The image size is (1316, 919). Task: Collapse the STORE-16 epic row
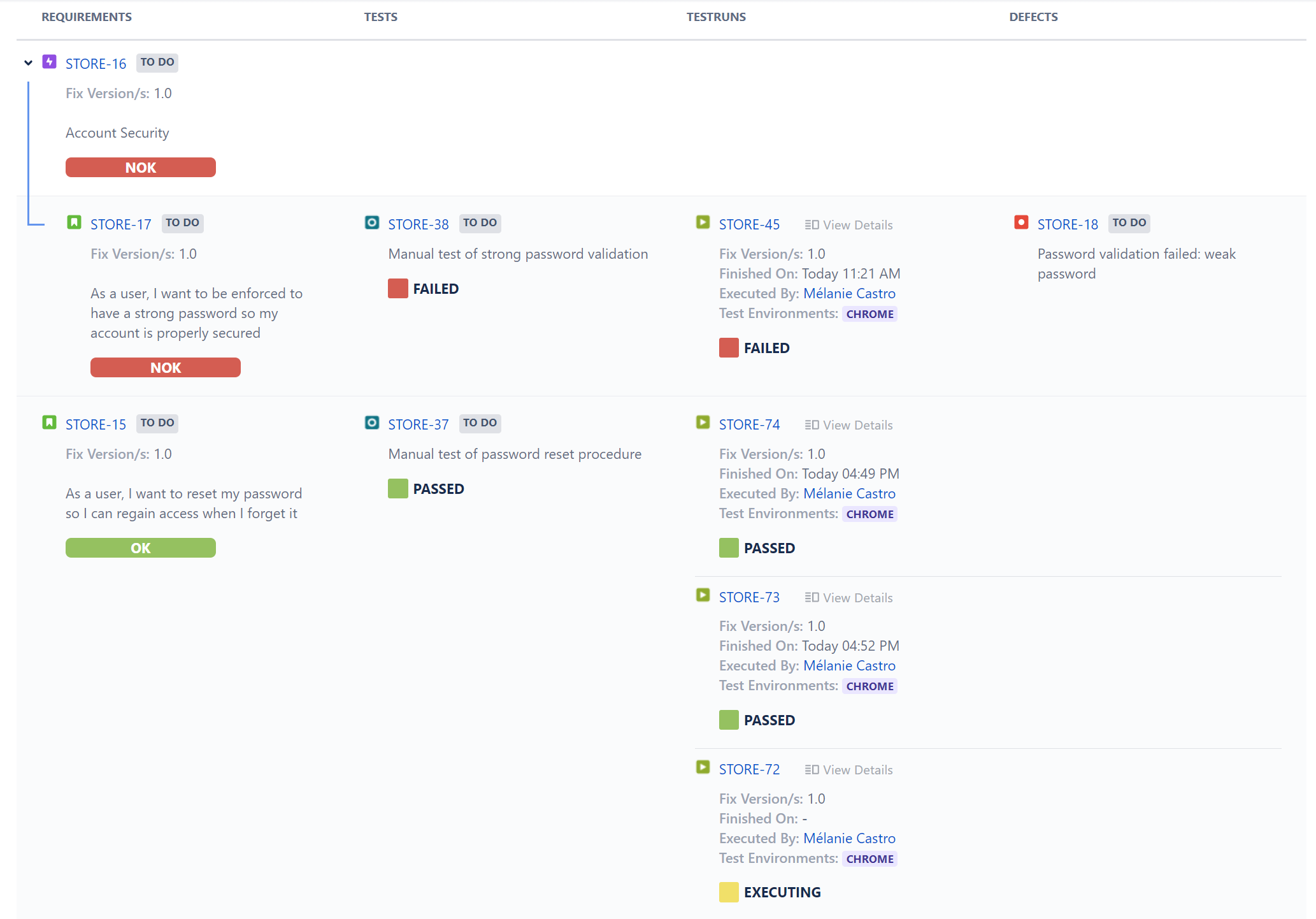(28, 63)
